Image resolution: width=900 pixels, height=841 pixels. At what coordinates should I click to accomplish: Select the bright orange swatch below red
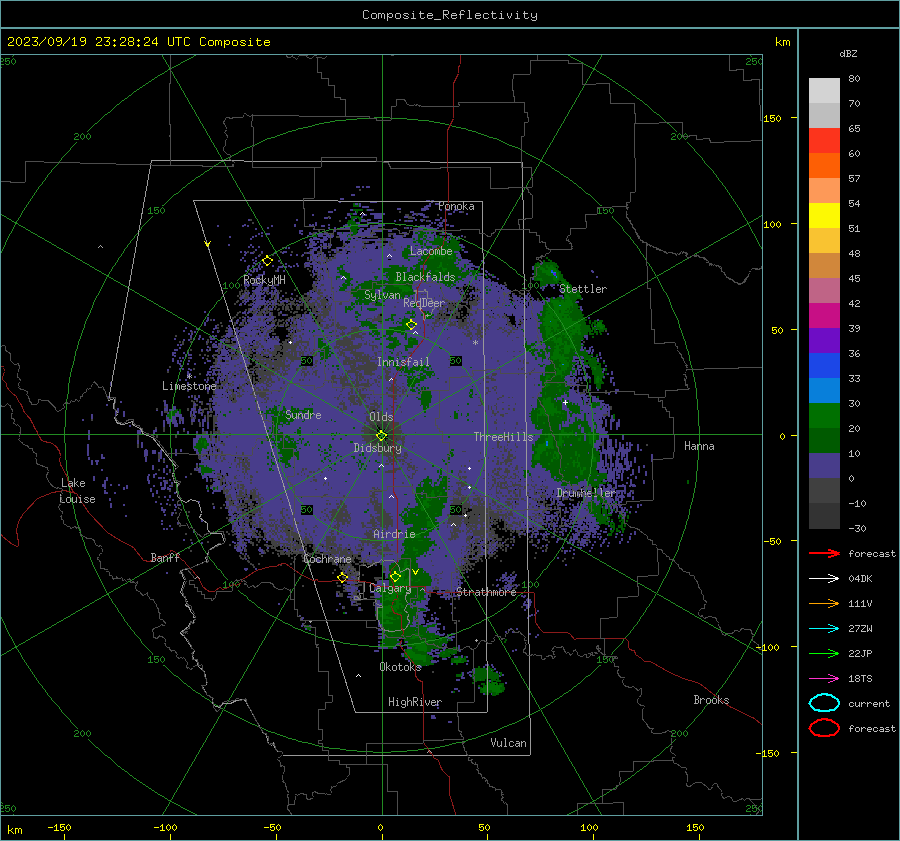coord(824,166)
